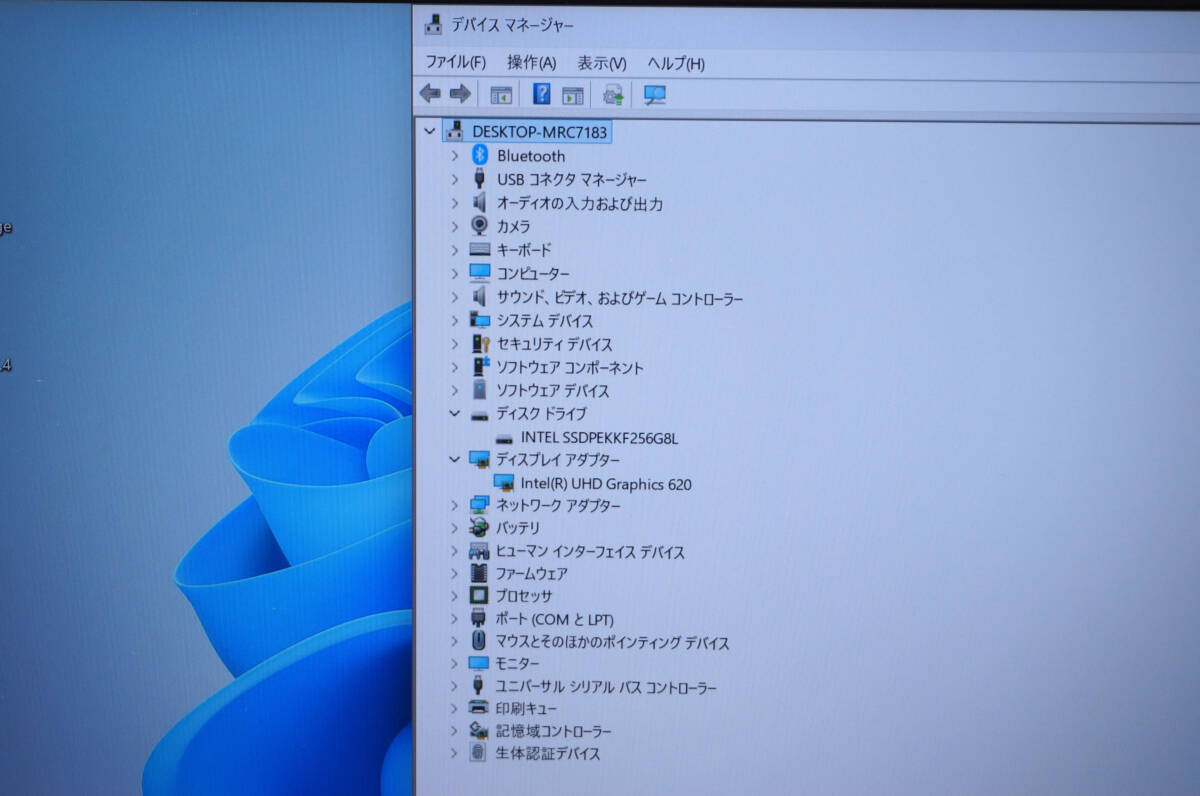1200x796 pixels.
Task: Click the Forward arrow toolbar icon
Action: pyautogui.click(x=460, y=94)
